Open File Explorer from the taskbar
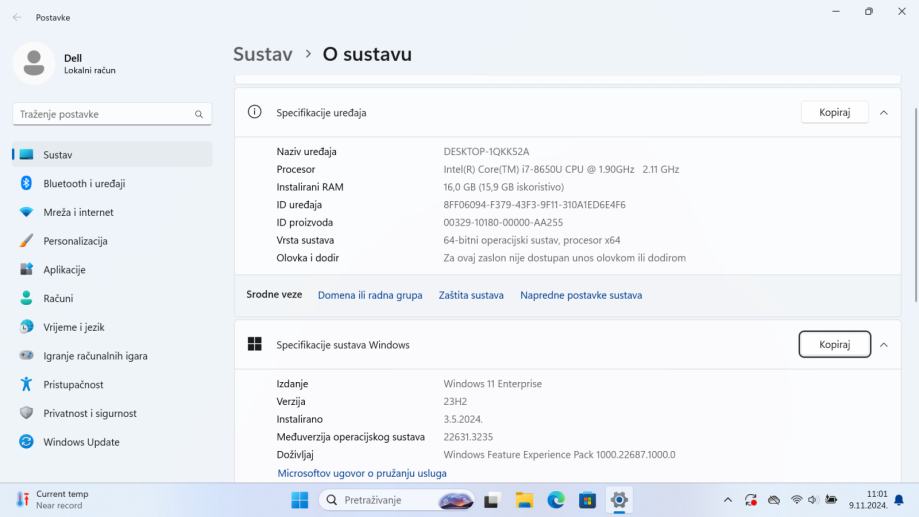This screenshot has width=919, height=517. click(524, 500)
